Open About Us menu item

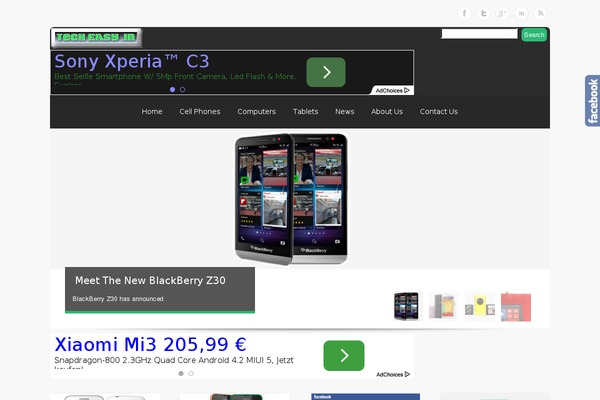coord(387,111)
